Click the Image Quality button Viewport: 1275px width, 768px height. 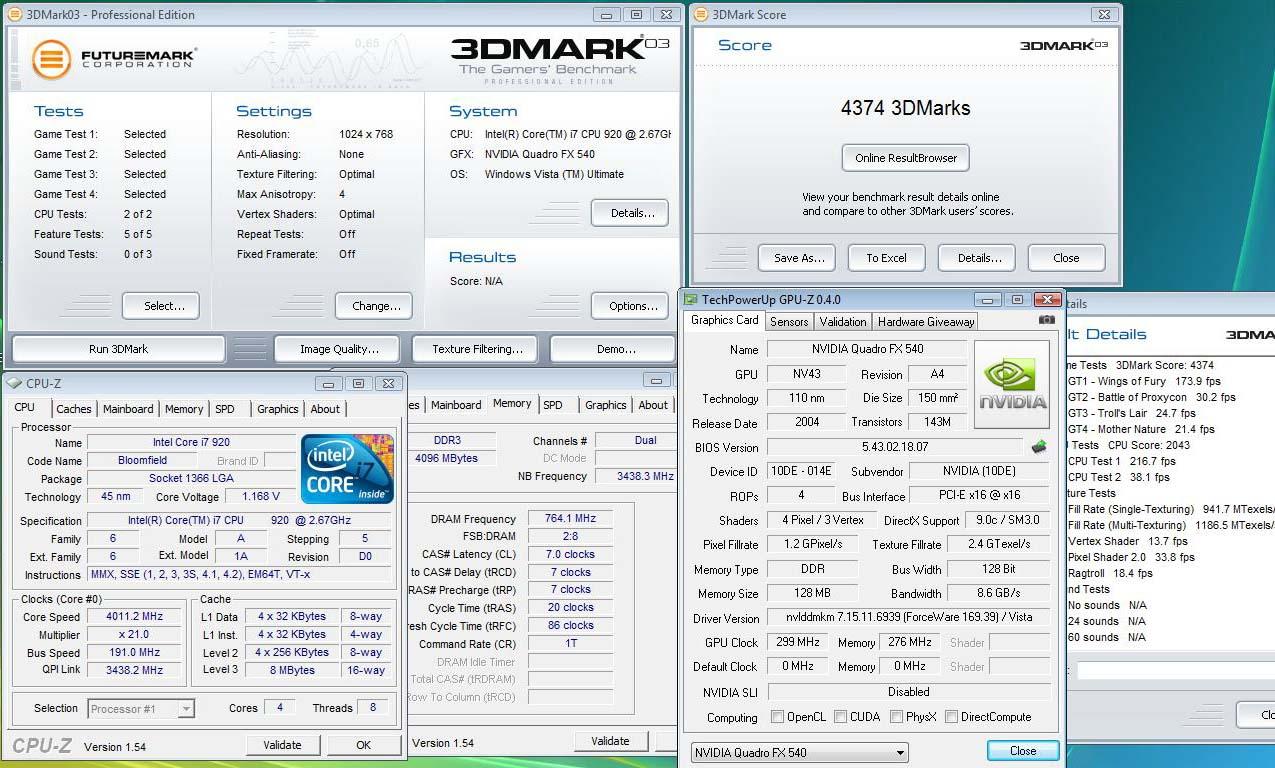340,349
